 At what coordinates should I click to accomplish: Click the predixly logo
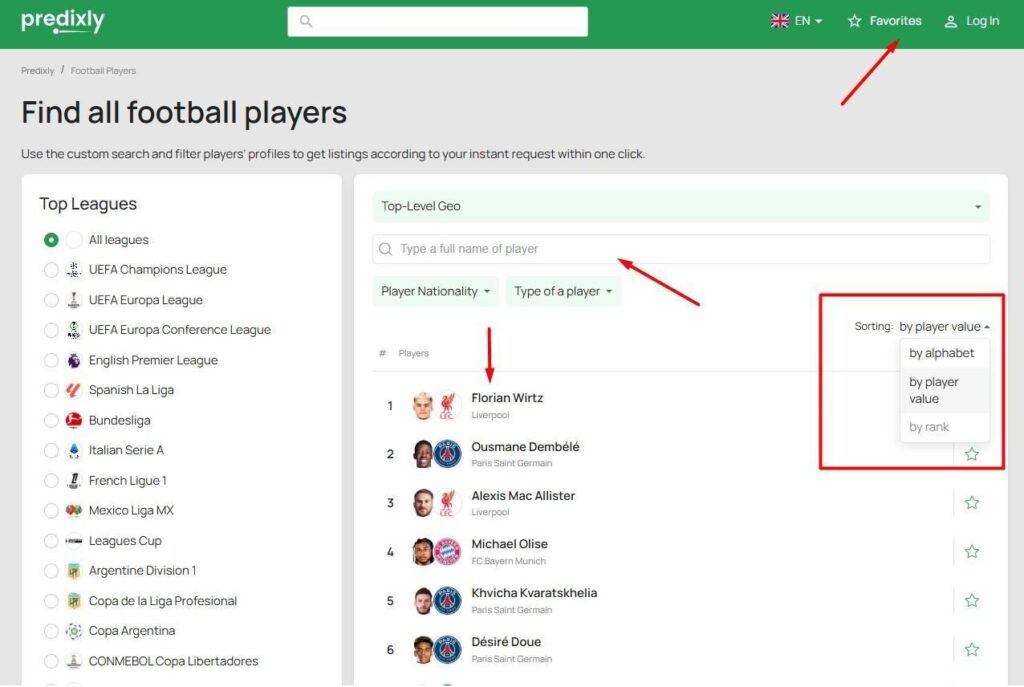[63, 21]
